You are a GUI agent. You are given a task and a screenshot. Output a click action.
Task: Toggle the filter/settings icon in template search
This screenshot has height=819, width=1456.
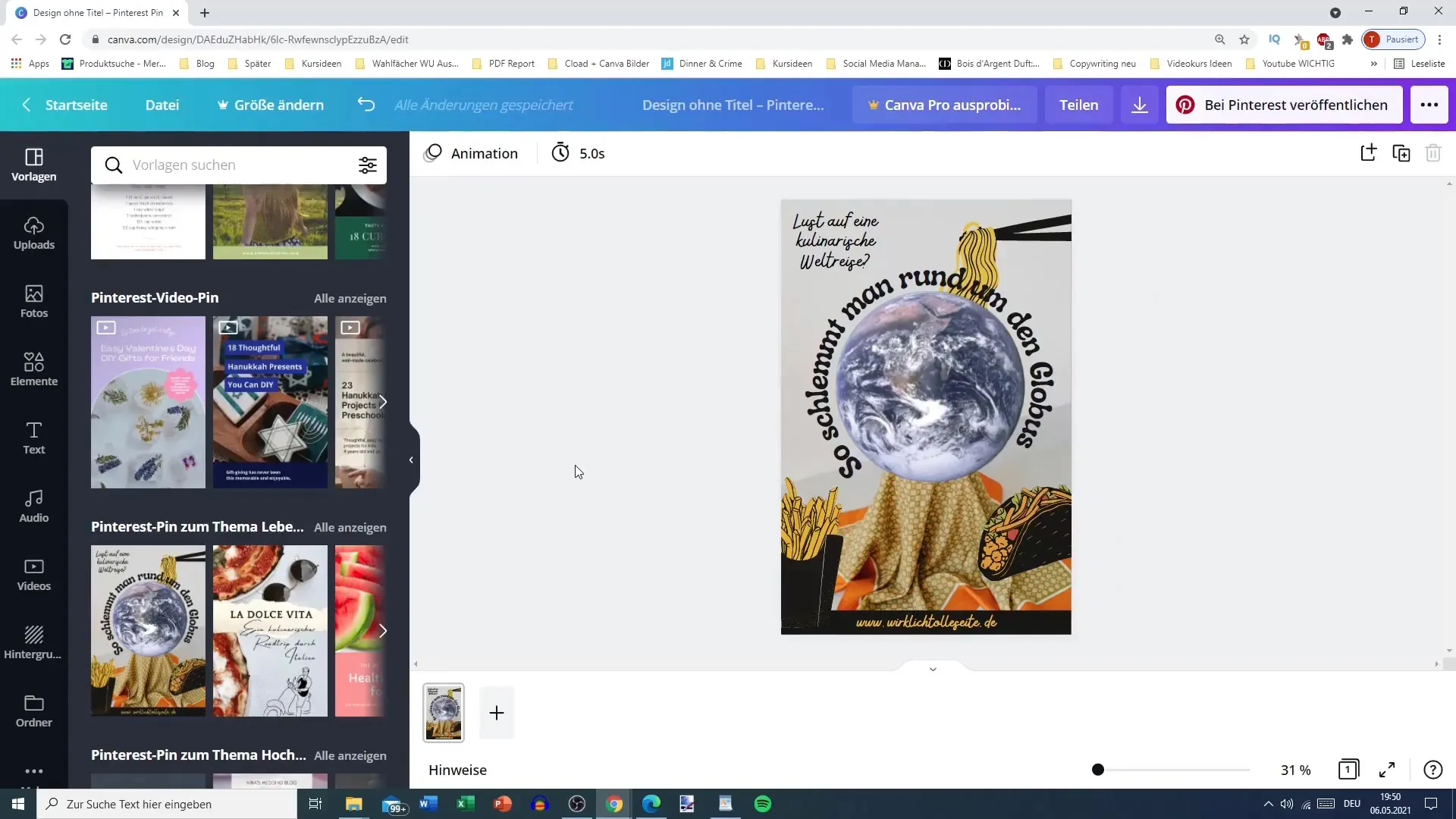pos(369,165)
